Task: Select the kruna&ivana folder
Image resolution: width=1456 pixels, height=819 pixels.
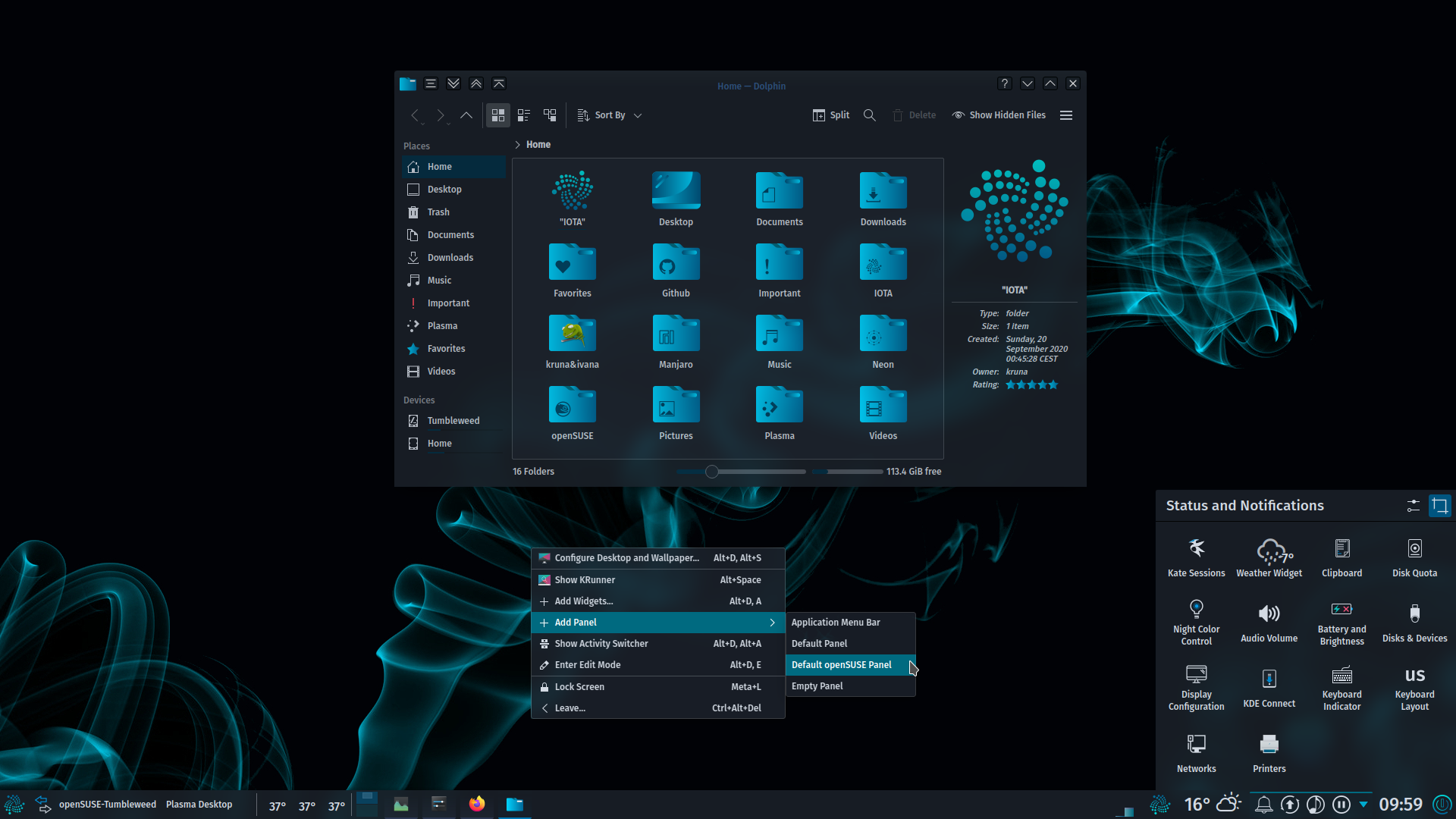Action: (x=573, y=343)
